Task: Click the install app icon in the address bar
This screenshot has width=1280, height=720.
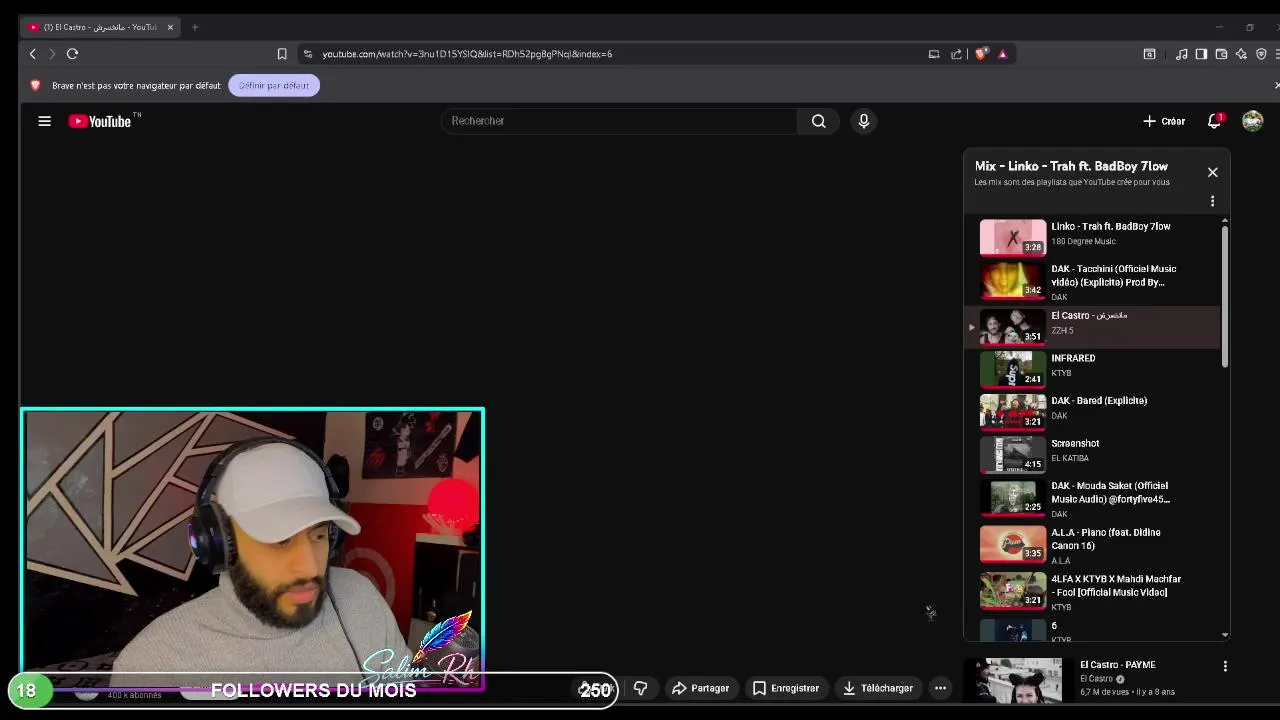Action: [934, 54]
